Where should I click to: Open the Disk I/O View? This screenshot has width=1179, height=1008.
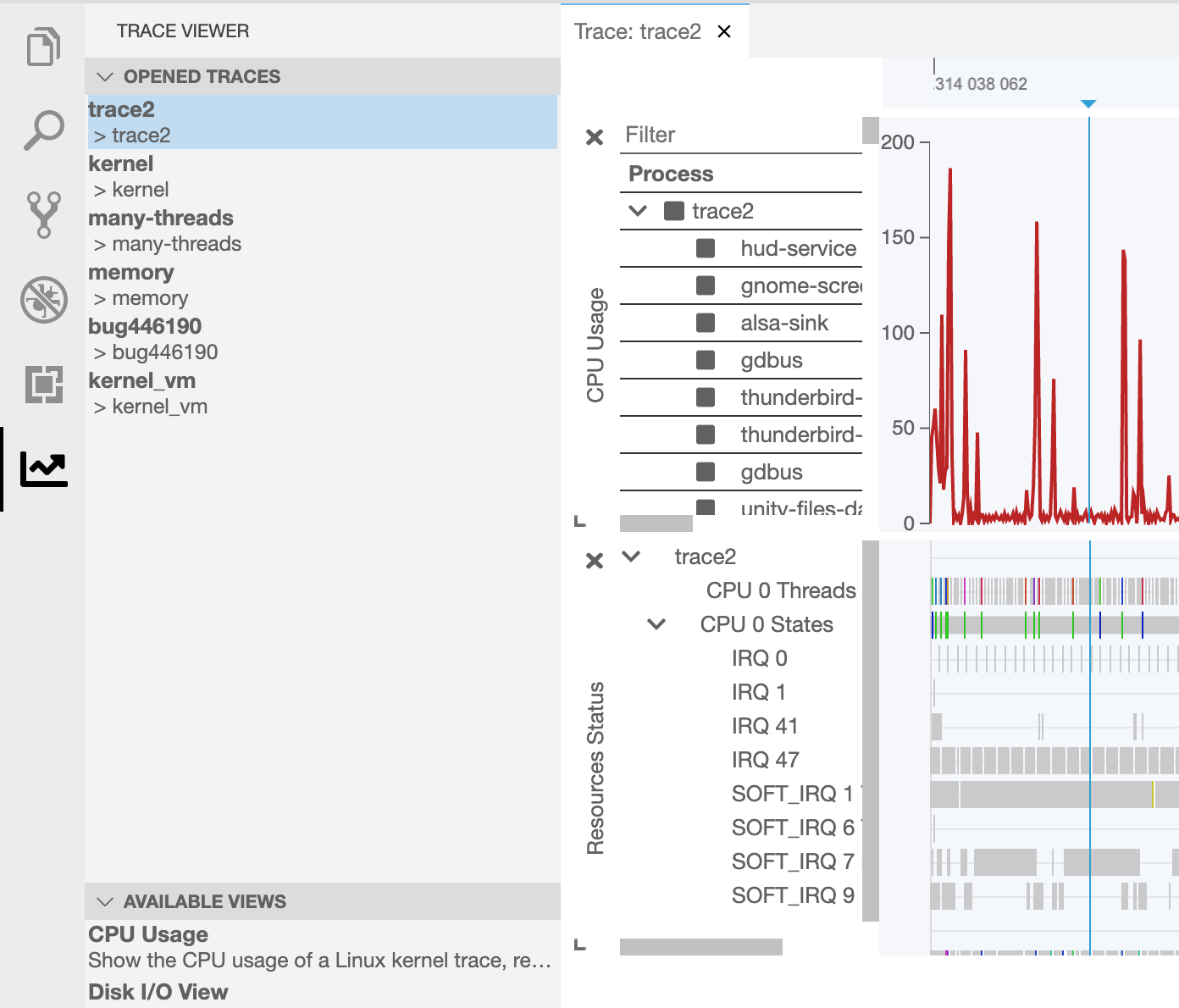tap(158, 992)
